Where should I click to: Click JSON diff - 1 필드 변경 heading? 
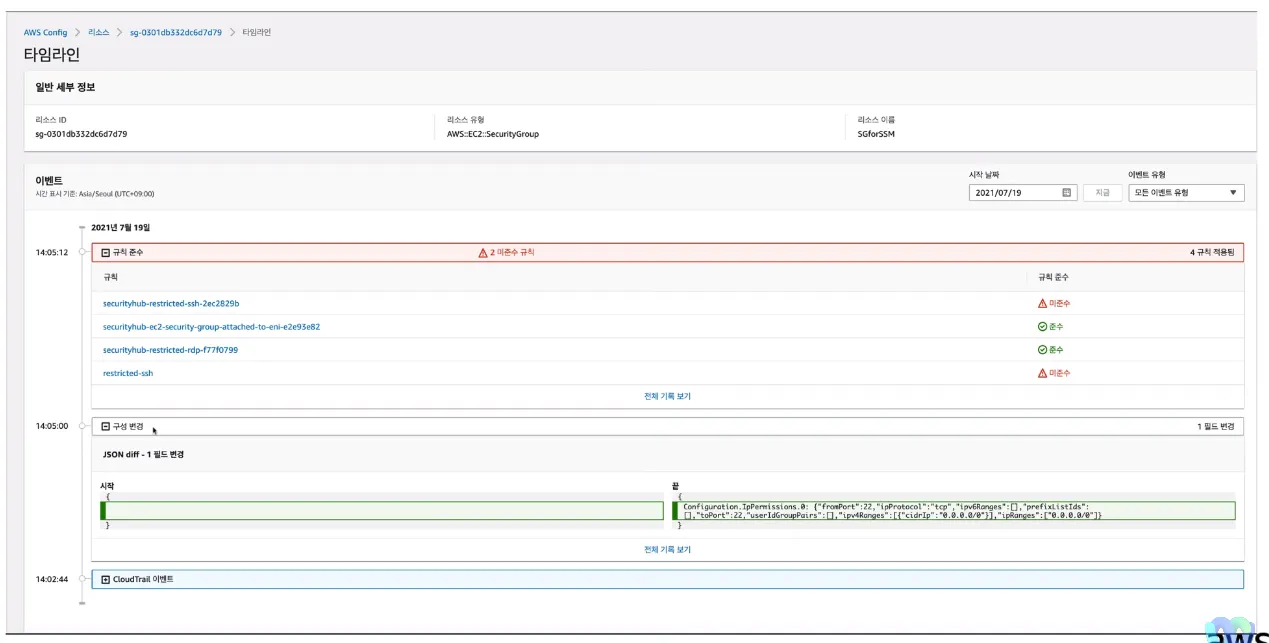tap(144, 454)
